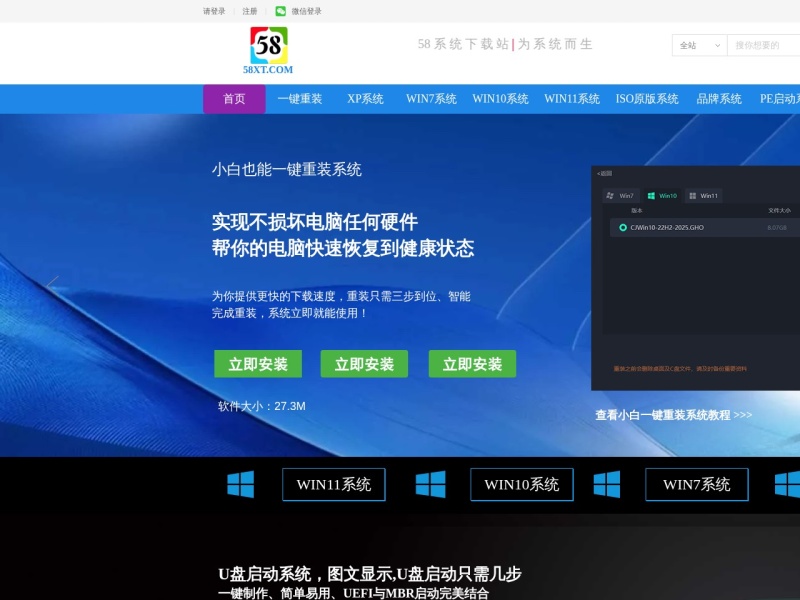800x600 pixels.
Task: Click the WIN7系统 outlined button
Action: 697,484
